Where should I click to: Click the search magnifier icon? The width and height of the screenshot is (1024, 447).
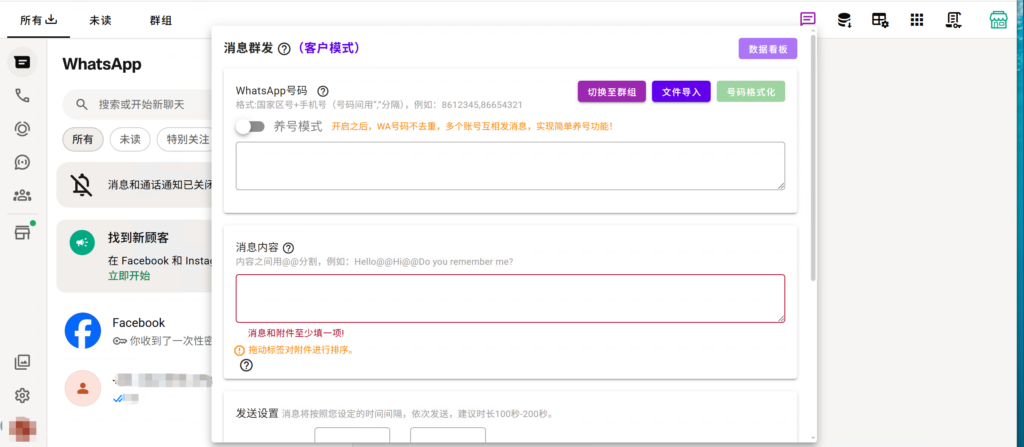[82, 104]
